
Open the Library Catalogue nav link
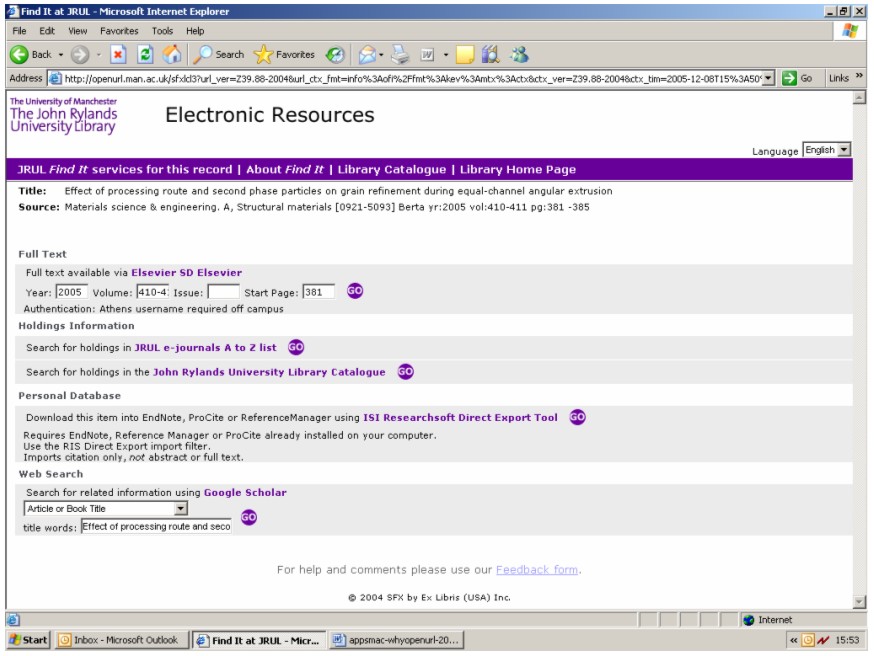tap(392, 169)
